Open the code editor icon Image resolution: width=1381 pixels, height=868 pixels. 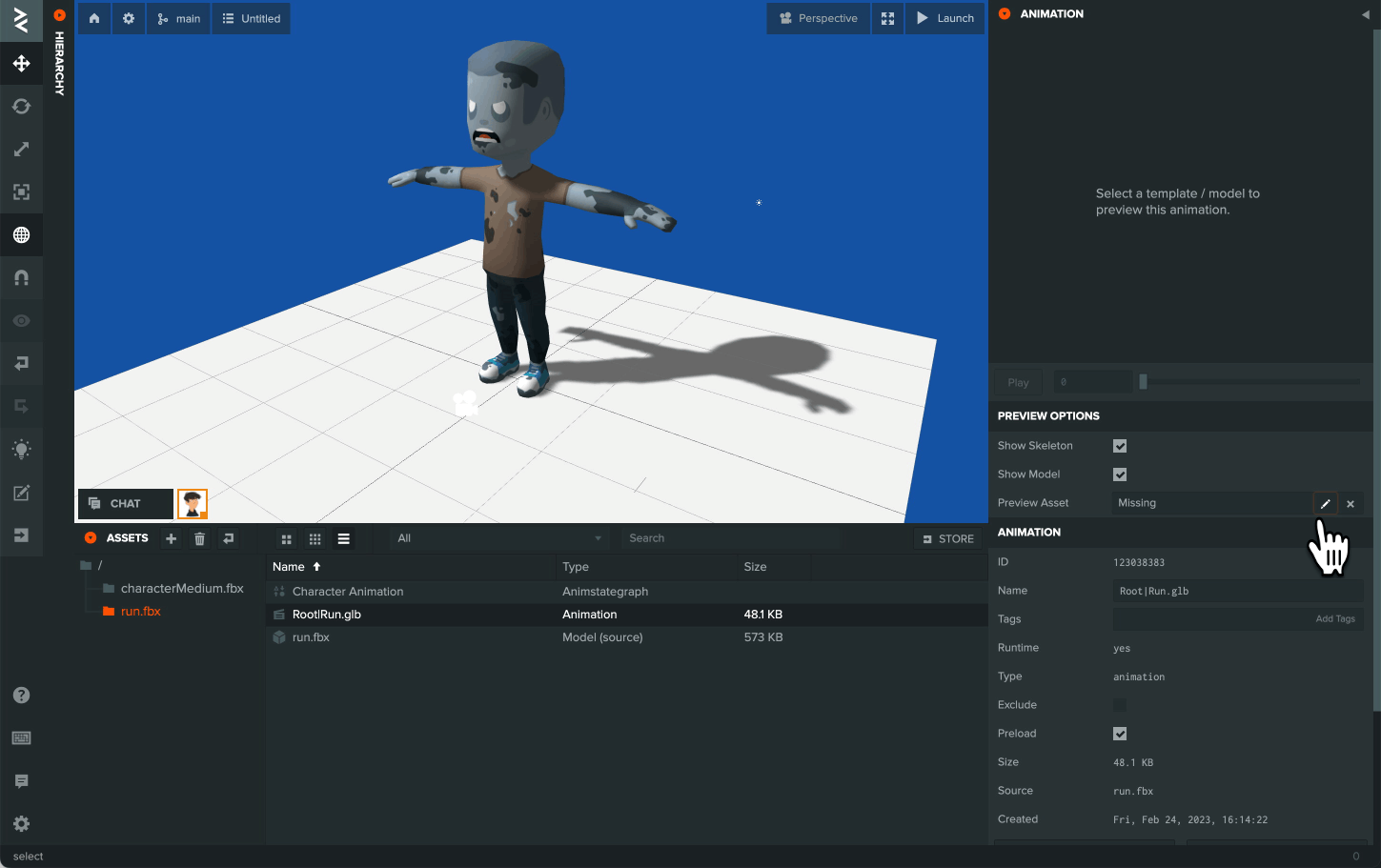click(21, 493)
